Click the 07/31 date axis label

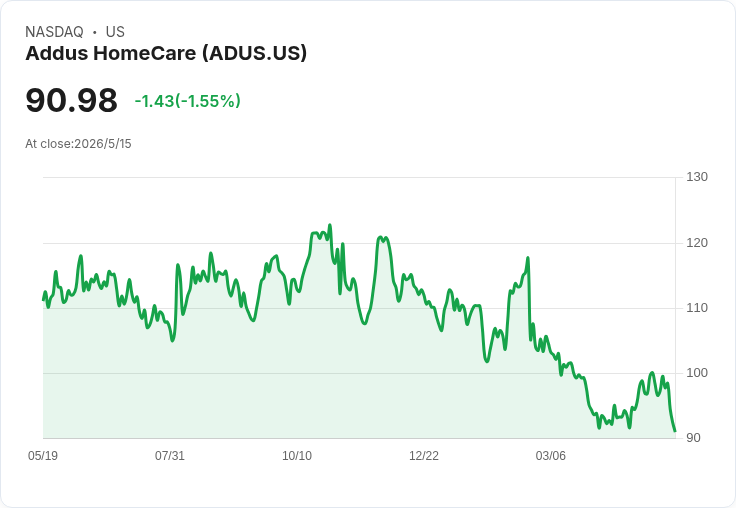pos(170,455)
